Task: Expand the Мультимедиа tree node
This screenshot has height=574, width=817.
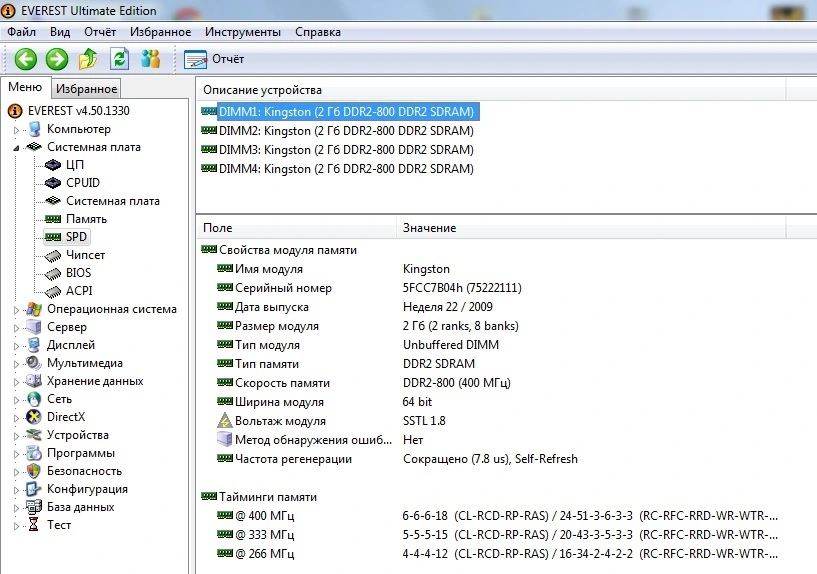Action: pos(16,364)
